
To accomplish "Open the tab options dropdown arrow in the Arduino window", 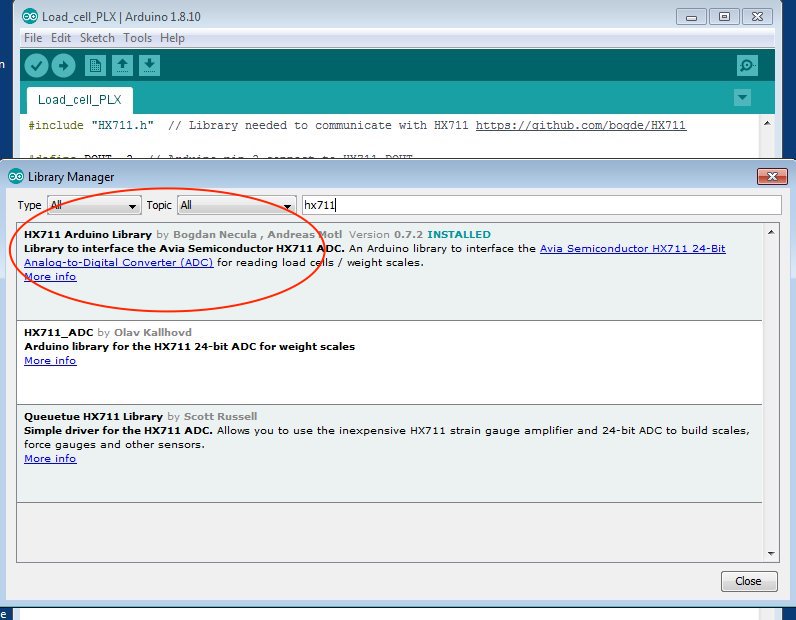I will pyautogui.click(x=742, y=97).
